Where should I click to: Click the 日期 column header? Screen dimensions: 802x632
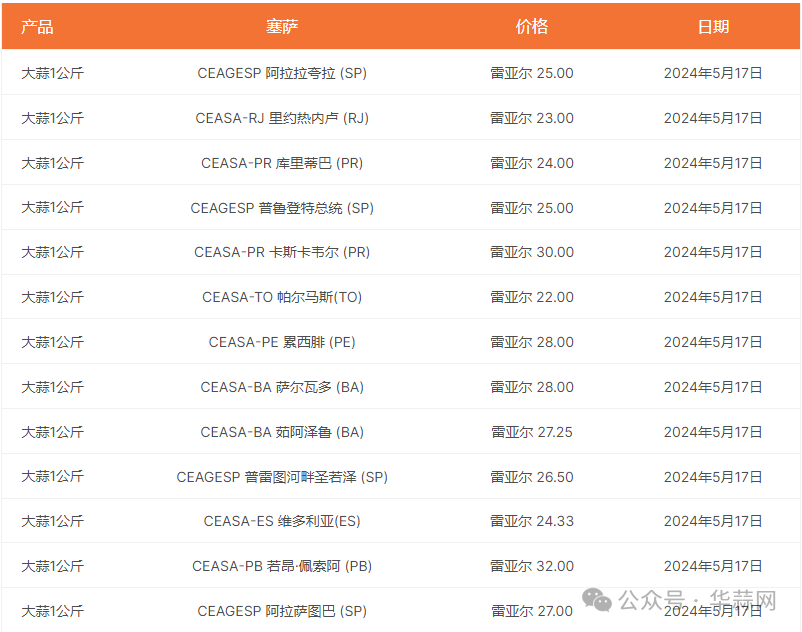pos(713,27)
